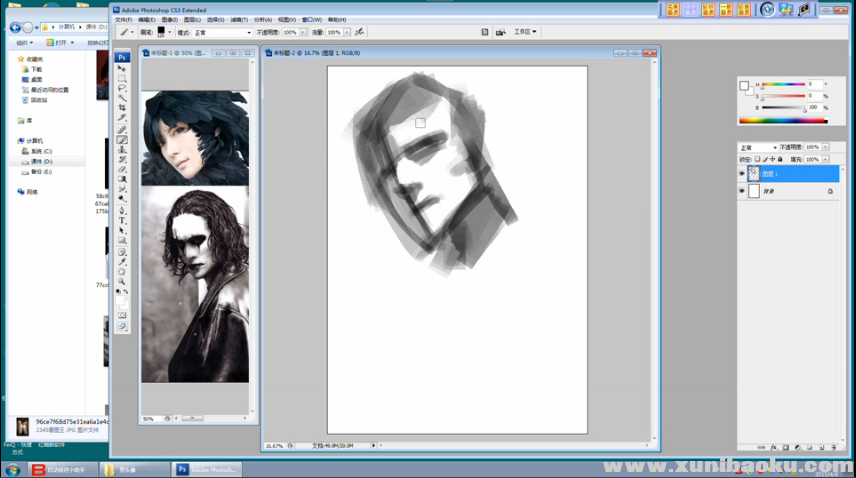Image resolution: width=856 pixels, height=478 pixels.
Task: Select the Brush tool in the toolbox
Action: (x=122, y=139)
